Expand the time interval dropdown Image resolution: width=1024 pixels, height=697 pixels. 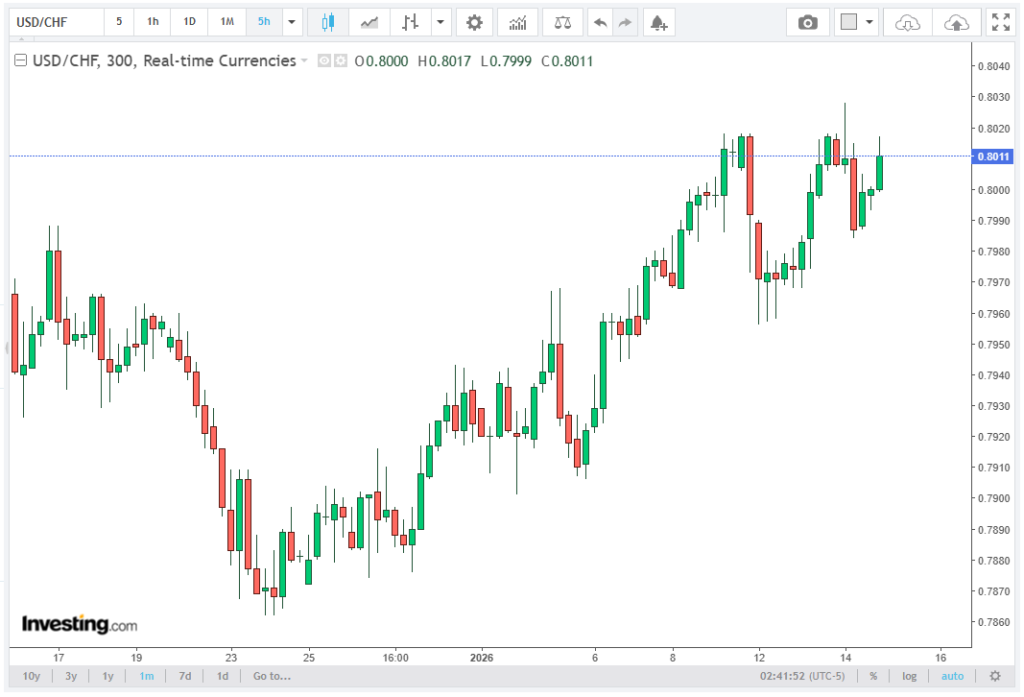291,22
